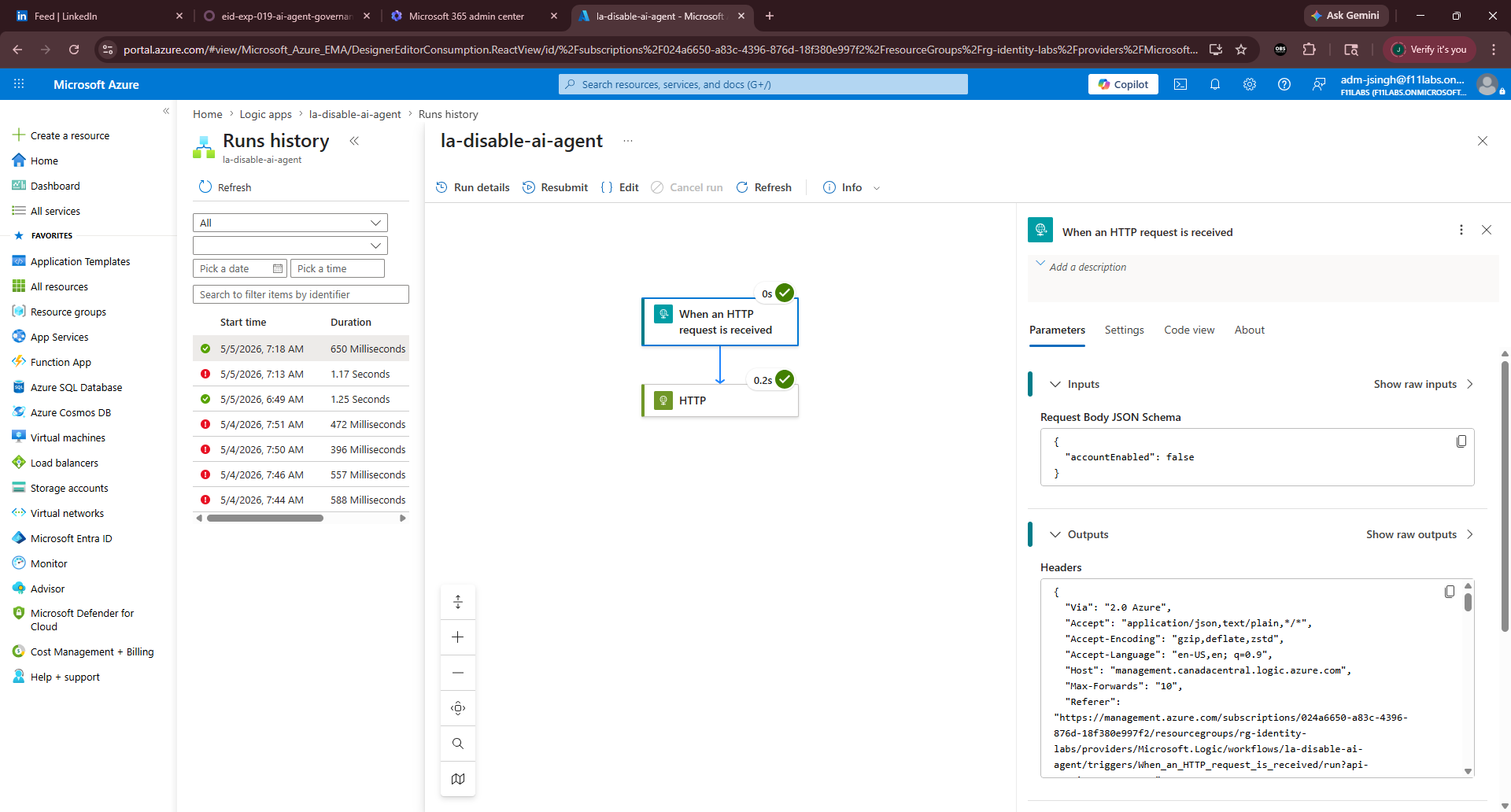
Task: Close the HTTP request trigger panel
Action: (x=1487, y=230)
